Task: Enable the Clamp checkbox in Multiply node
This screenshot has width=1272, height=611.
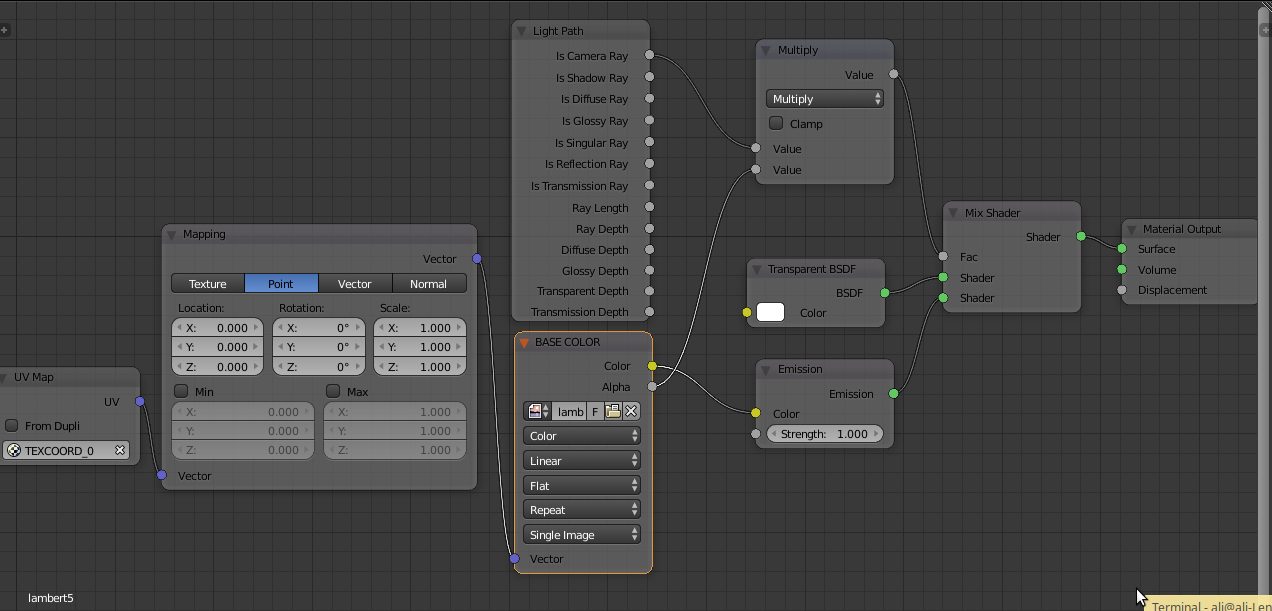Action: [x=776, y=124]
